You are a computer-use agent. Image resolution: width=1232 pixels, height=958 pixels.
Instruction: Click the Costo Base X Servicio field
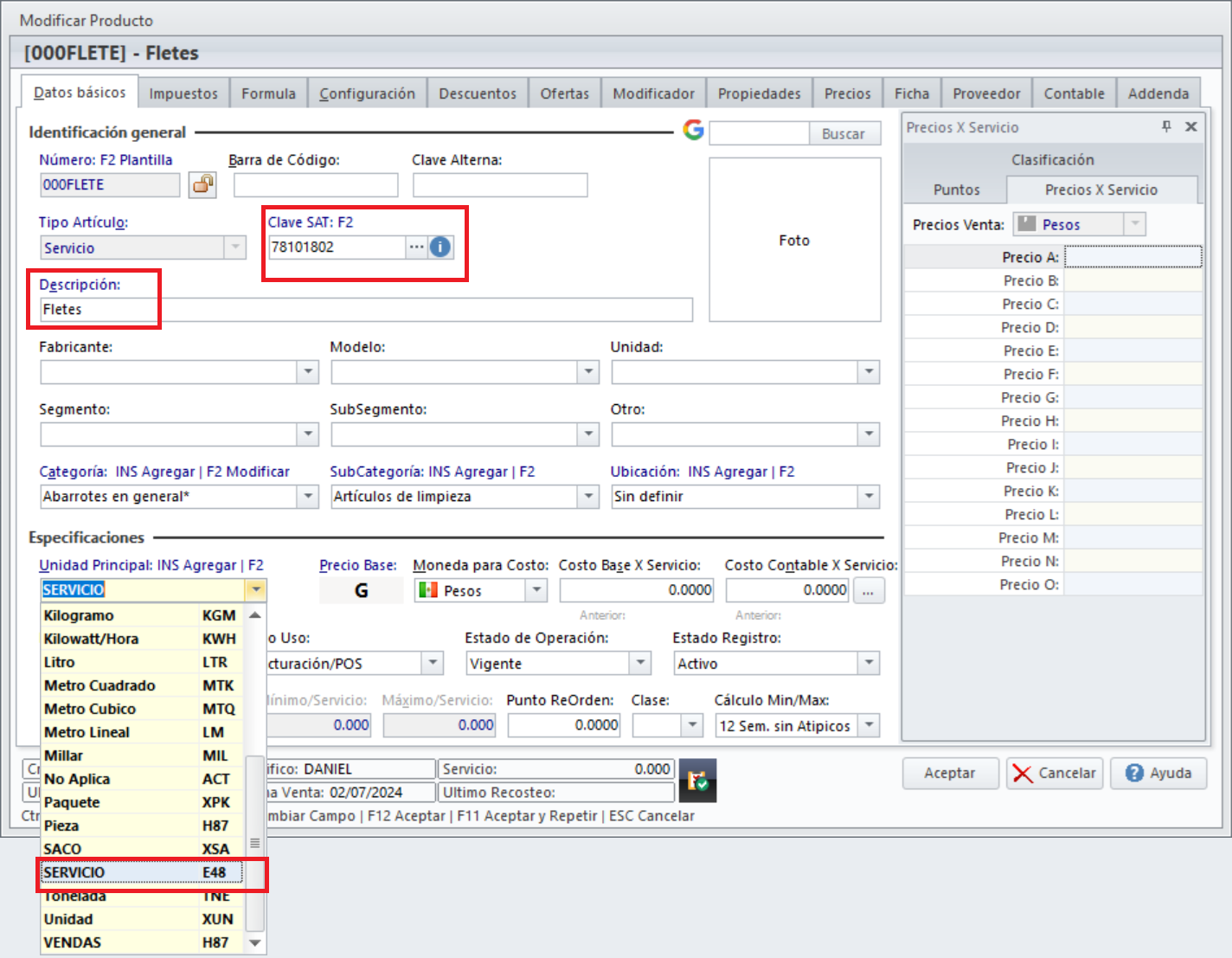[x=637, y=590]
